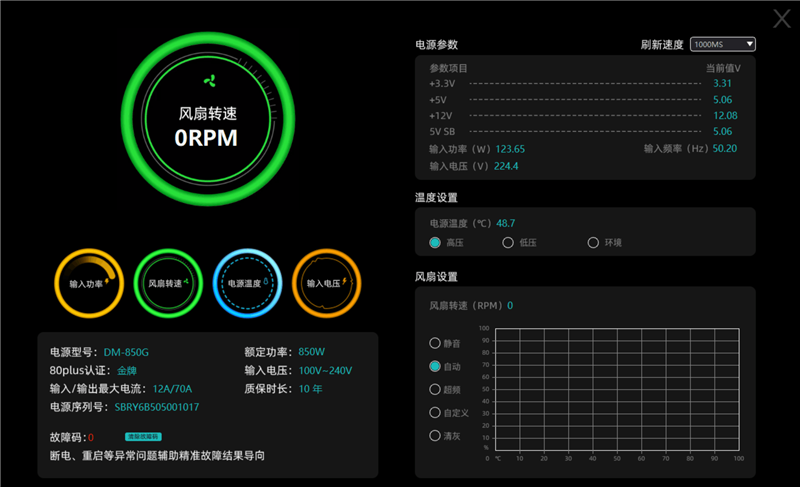Click the input voltage value 224.4
800x487 pixels.
pos(506,166)
